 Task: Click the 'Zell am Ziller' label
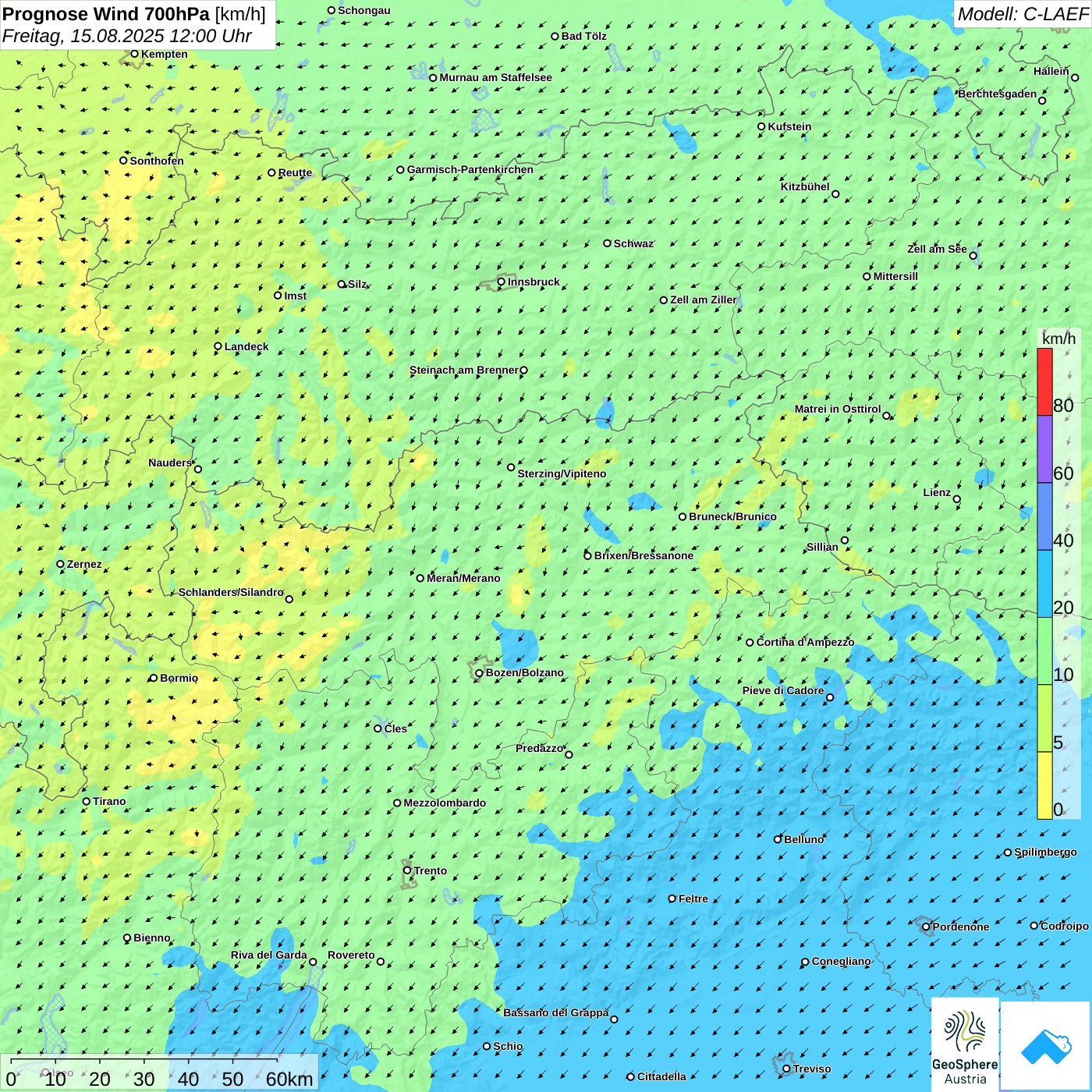coord(704,300)
